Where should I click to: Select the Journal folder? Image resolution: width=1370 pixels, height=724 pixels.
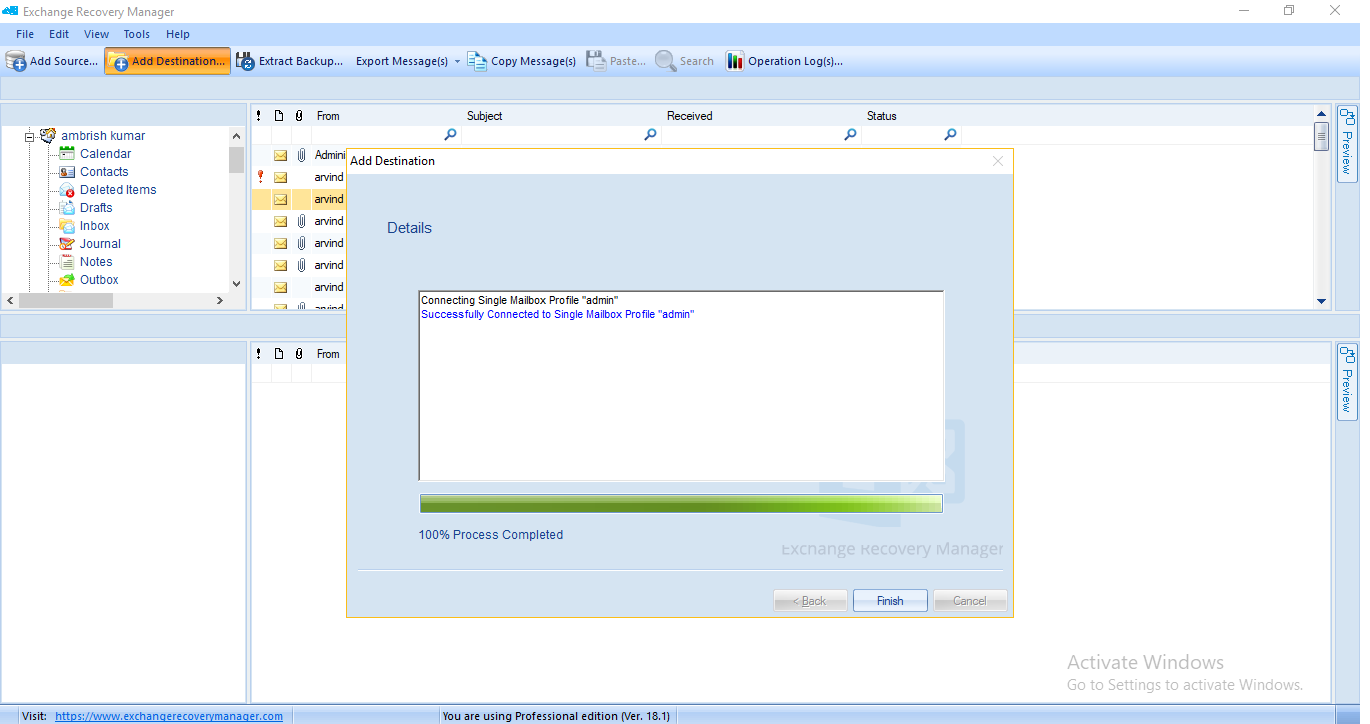tap(100, 244)
